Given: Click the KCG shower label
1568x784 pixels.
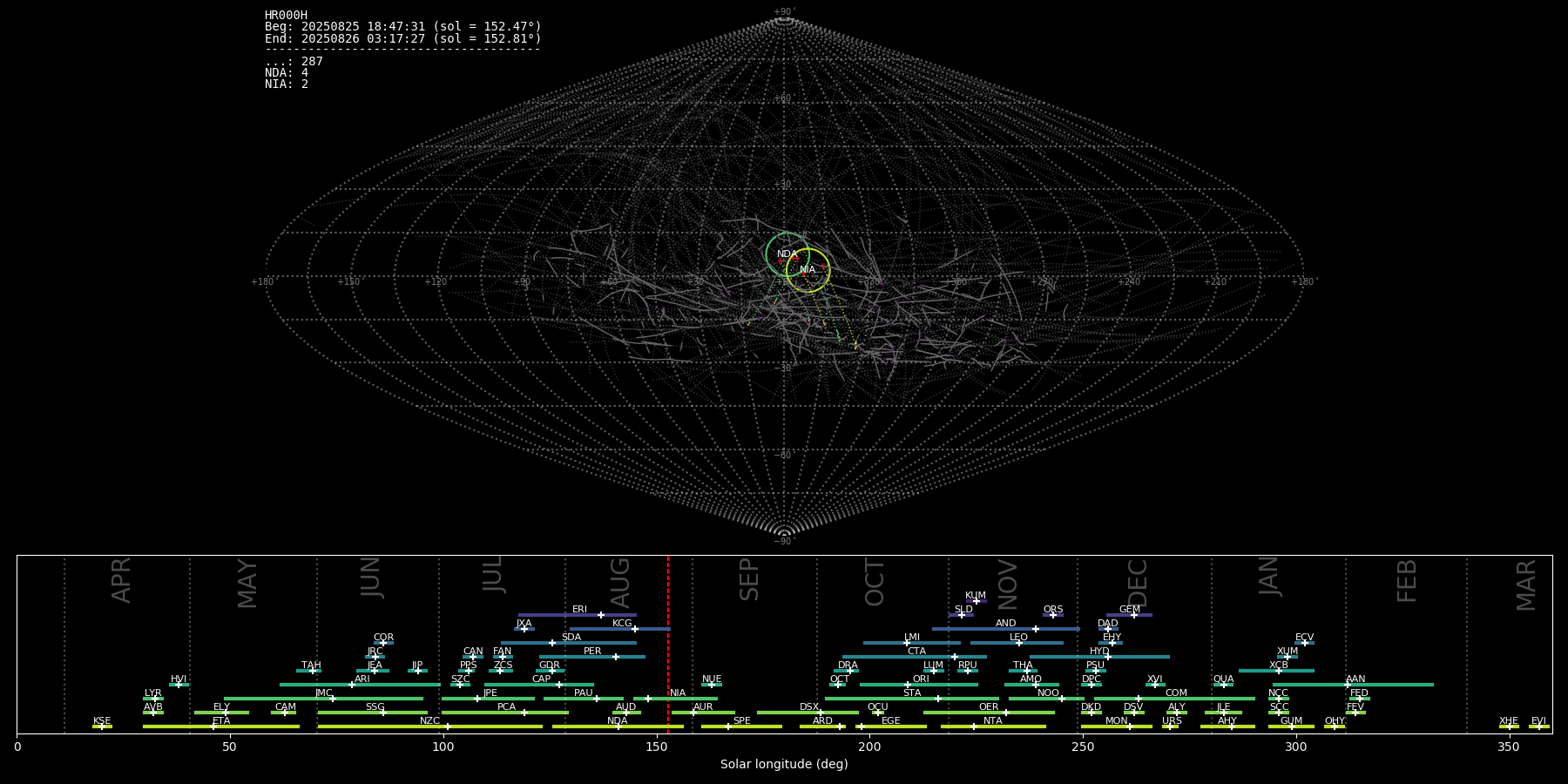Looking at the screenshot, I should tap(622, 624).
